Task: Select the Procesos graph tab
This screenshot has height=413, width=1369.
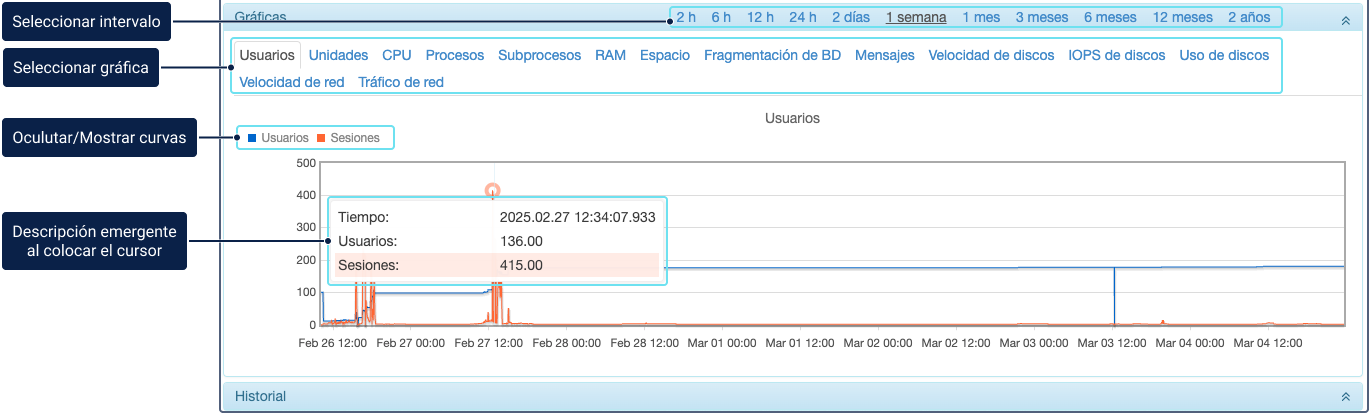Action: [x=454, y=55]
